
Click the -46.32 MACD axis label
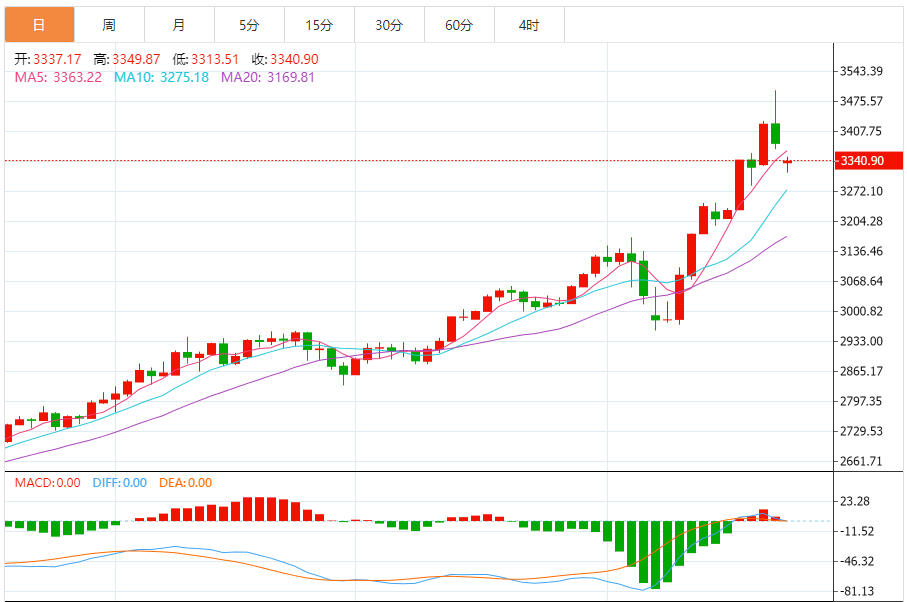coord(857,562)
